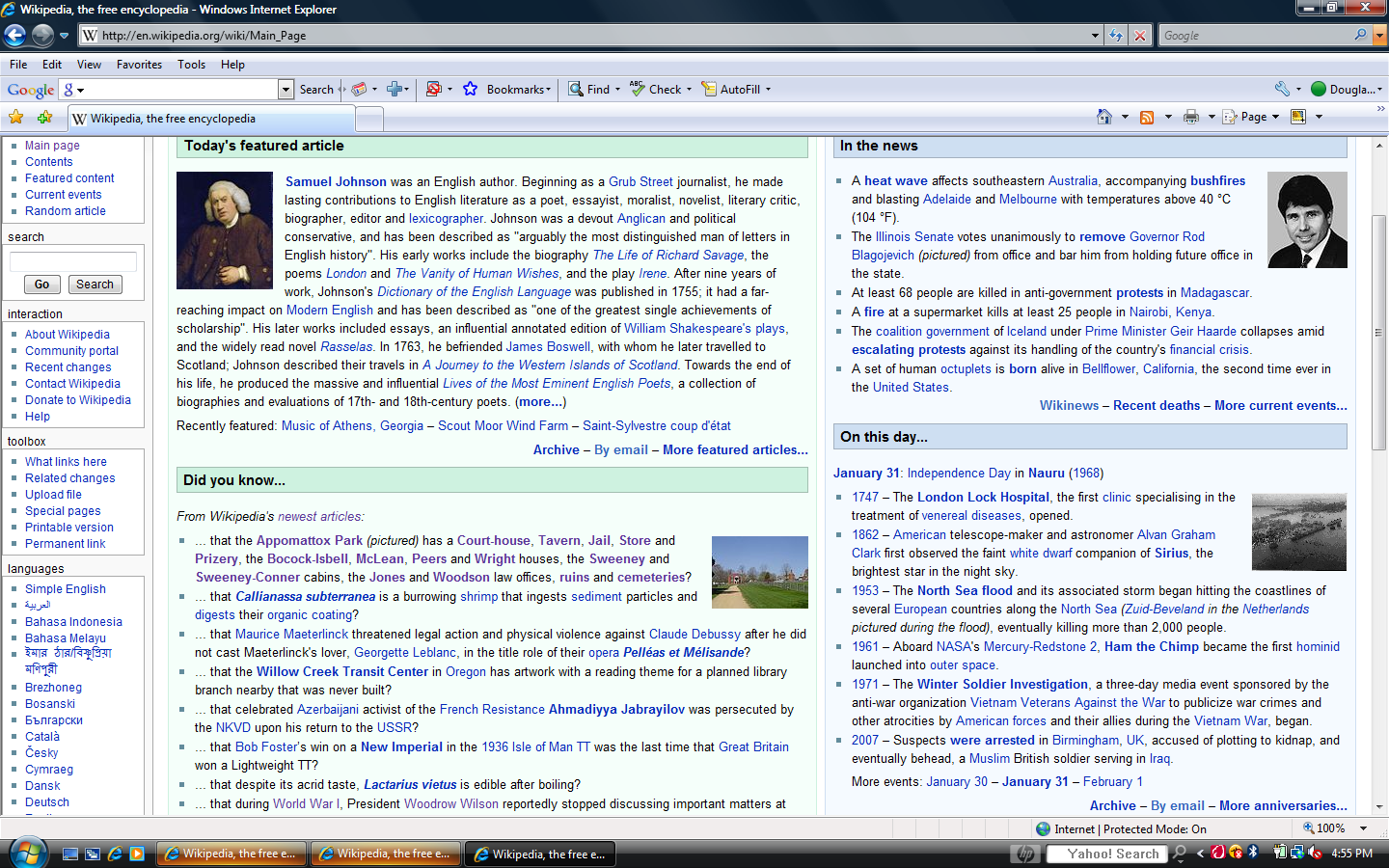1389x868 pixels.
Task: Open the Windows Start orb
Action: pos(27,854)
